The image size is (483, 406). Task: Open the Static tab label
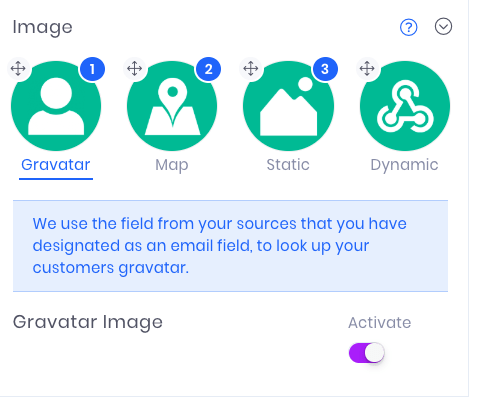pos(288,165)
